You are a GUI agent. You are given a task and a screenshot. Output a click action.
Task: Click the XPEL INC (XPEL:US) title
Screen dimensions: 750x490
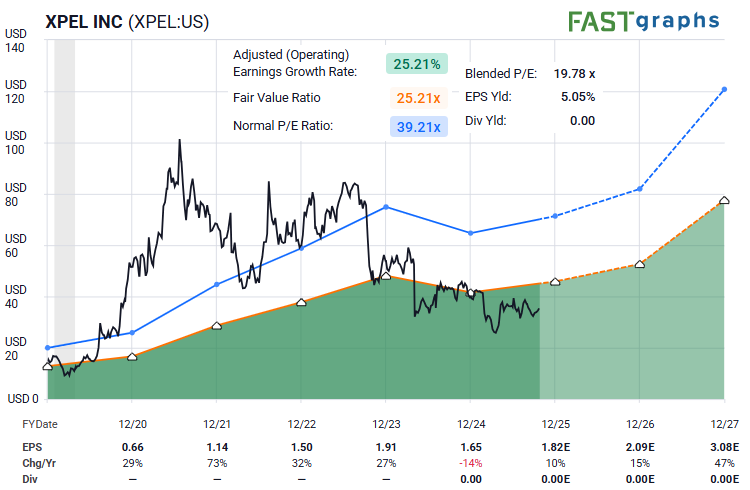tap(127, 21)
